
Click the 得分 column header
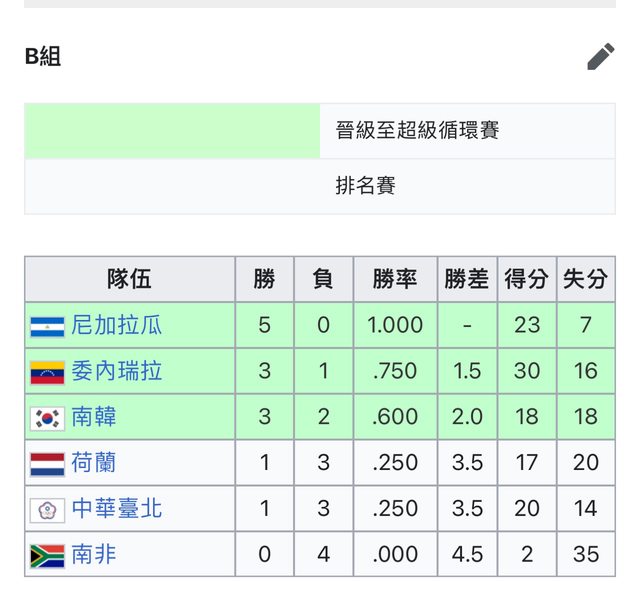point(527,279)
